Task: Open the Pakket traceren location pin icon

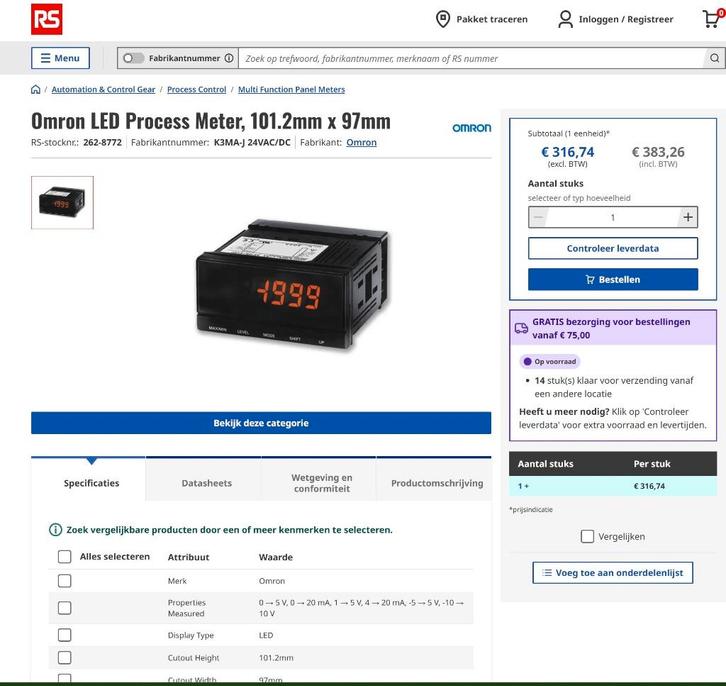Action: [443, 19]
